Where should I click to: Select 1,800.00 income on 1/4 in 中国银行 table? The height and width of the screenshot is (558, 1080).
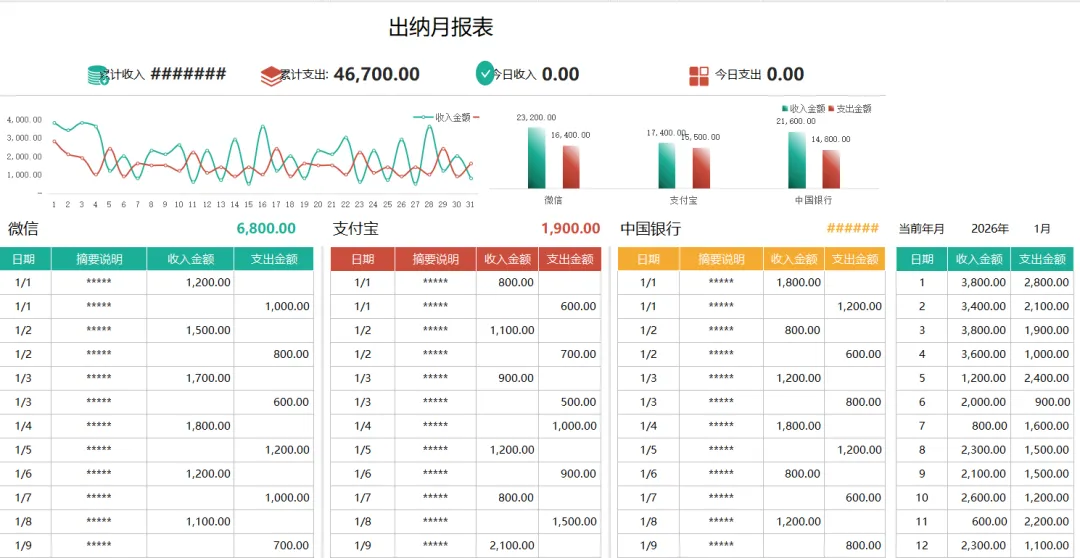coord(793,426)
